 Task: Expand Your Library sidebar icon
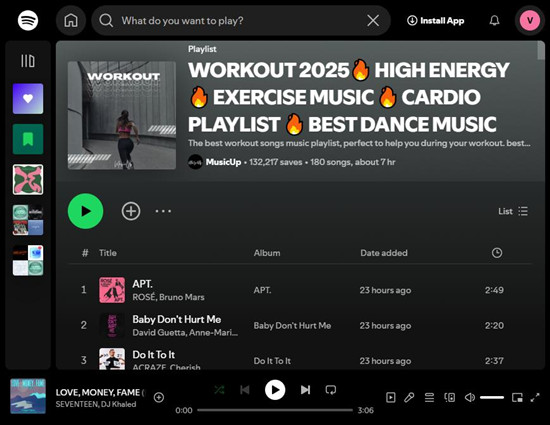(x=28, y=61)
